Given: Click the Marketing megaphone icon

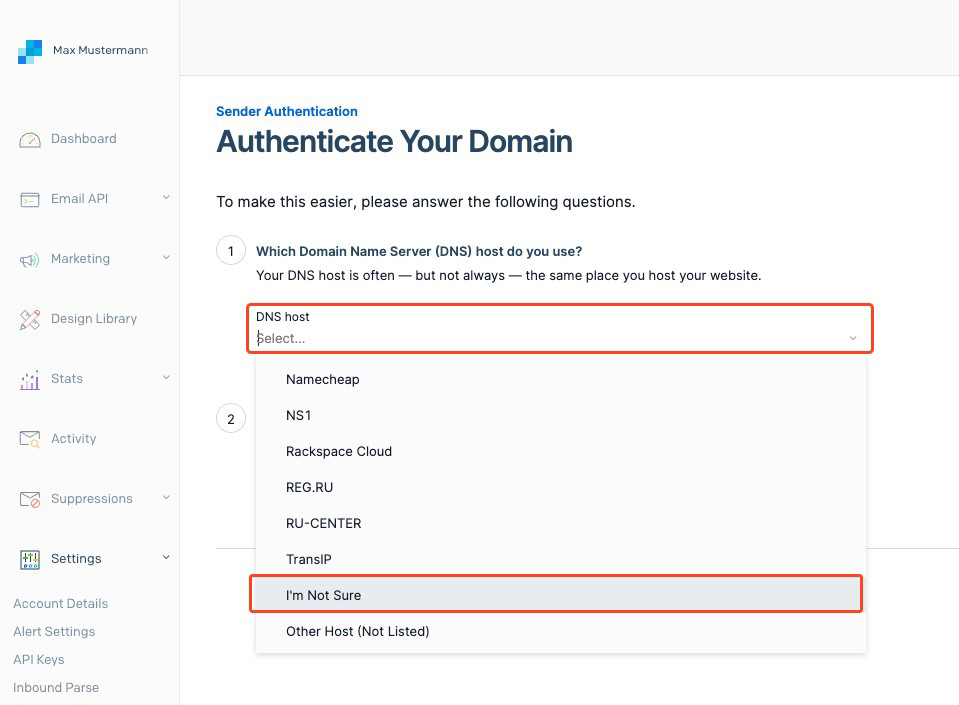Looking at the screenshot, I should (30, 260).
